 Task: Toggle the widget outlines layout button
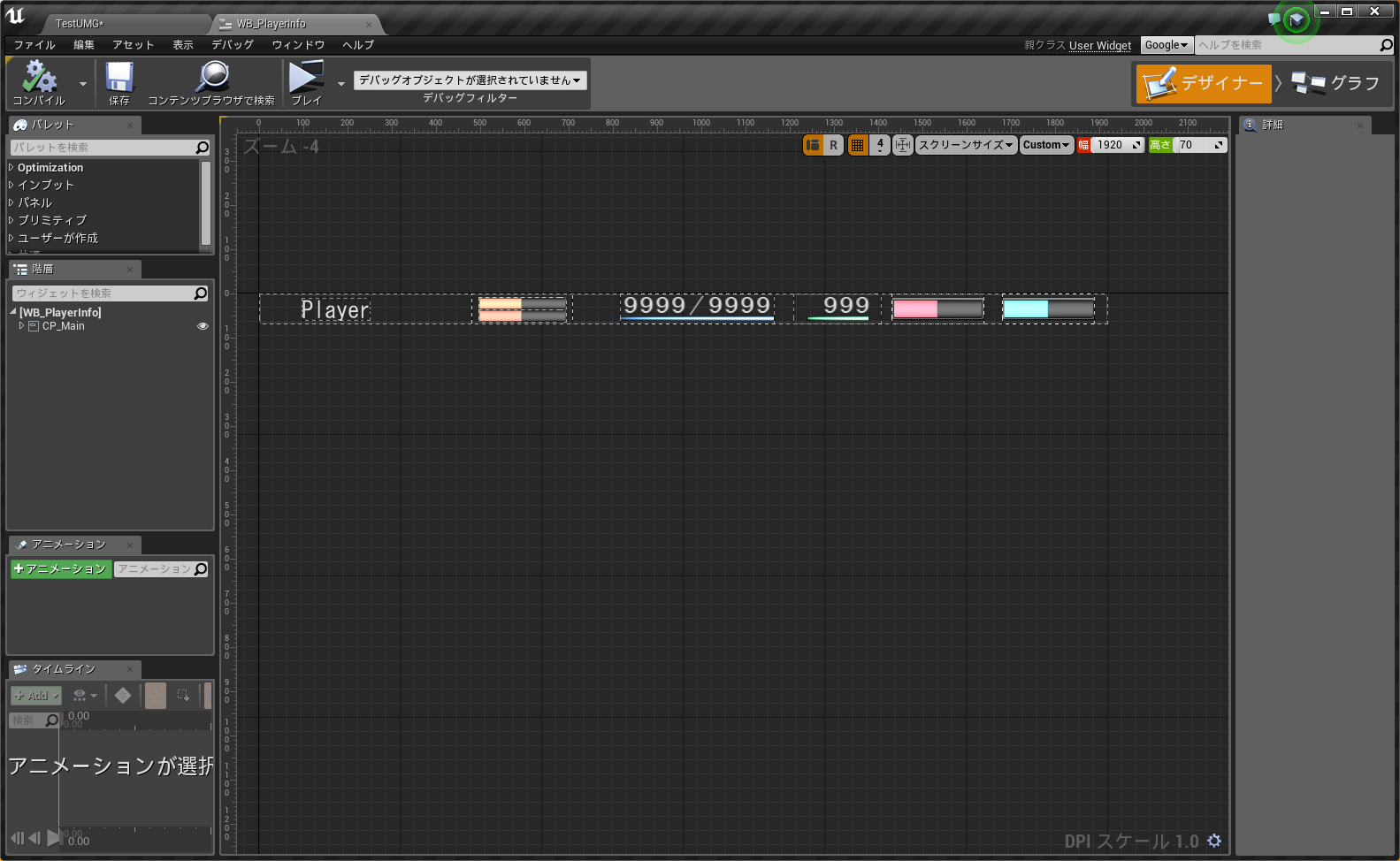[813, 145]
